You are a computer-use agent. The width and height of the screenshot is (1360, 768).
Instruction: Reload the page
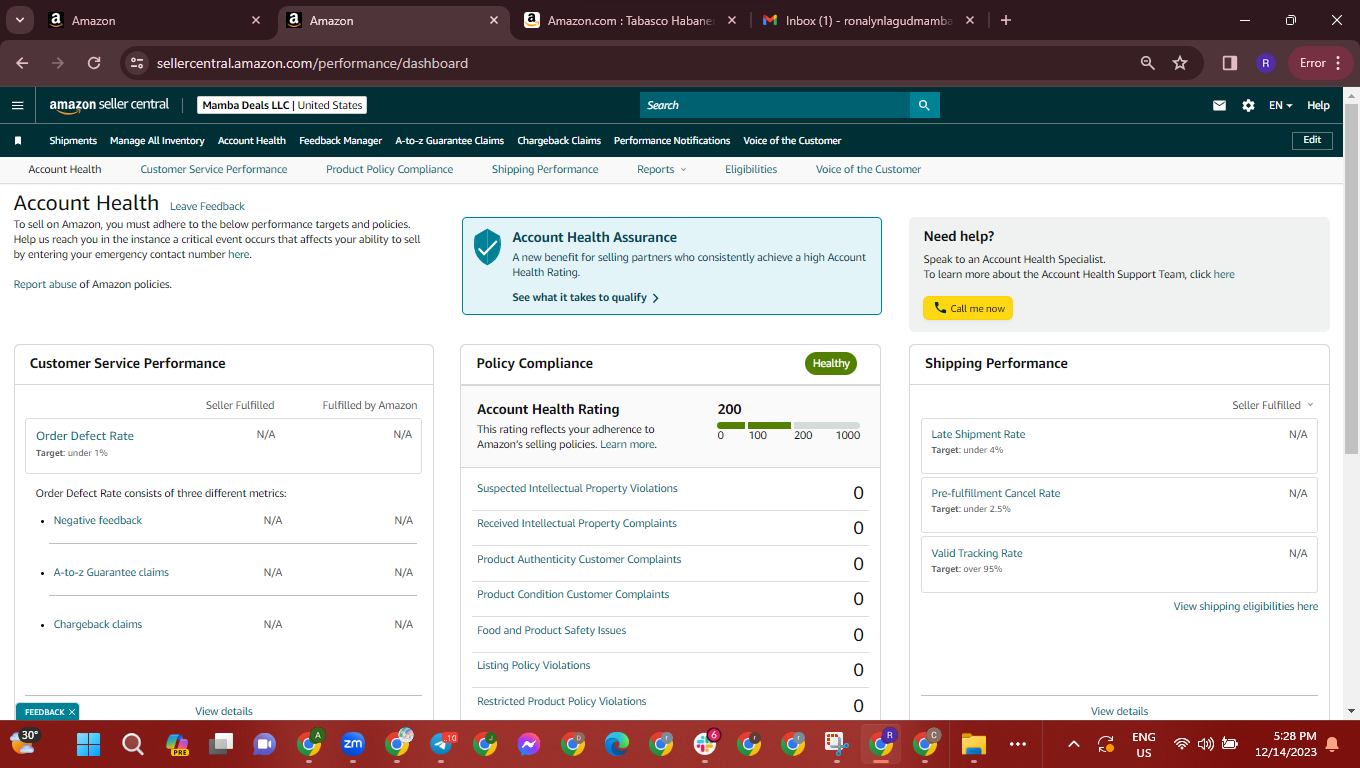94,63
